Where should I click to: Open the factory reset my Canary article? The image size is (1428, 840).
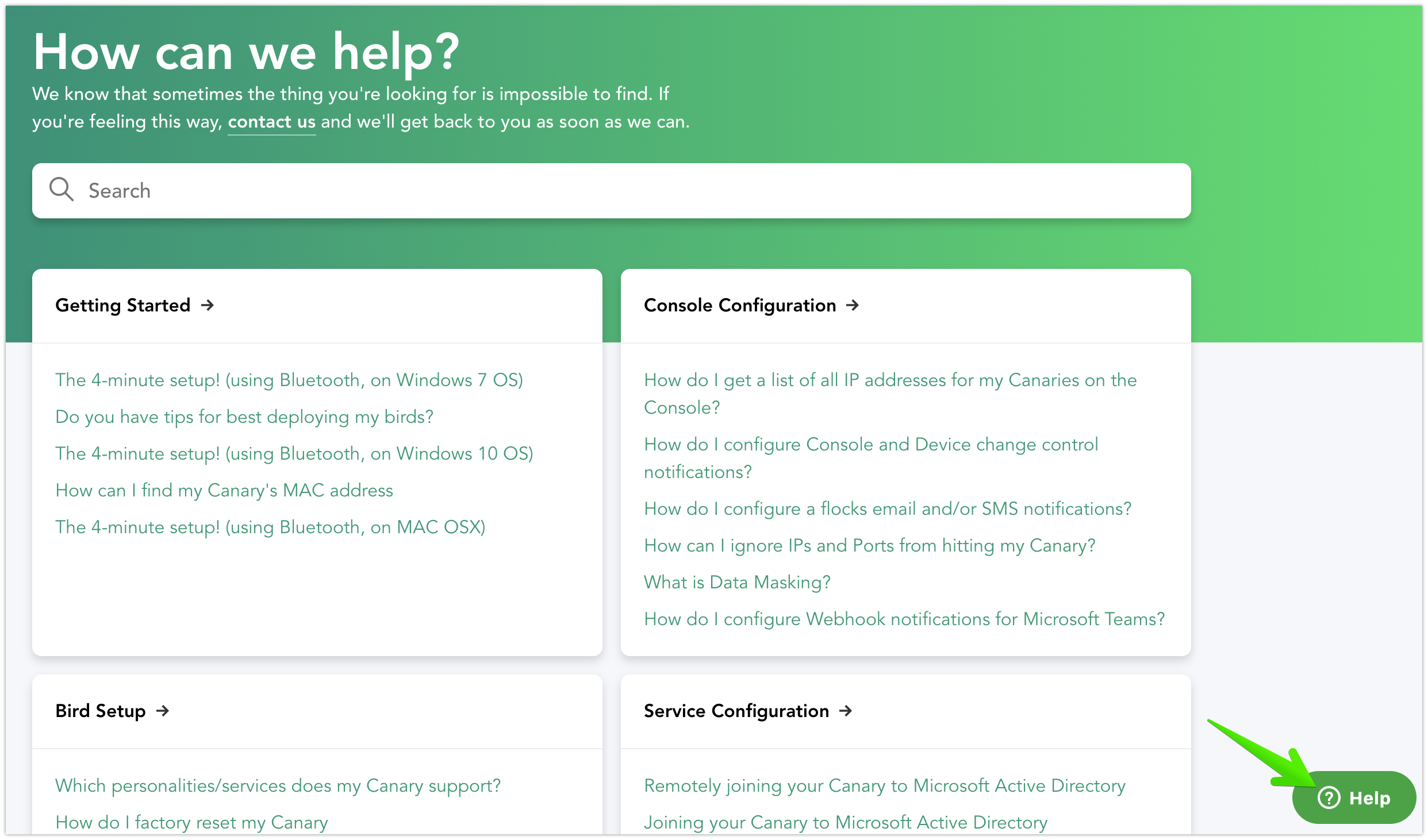(x=191, y=822)
